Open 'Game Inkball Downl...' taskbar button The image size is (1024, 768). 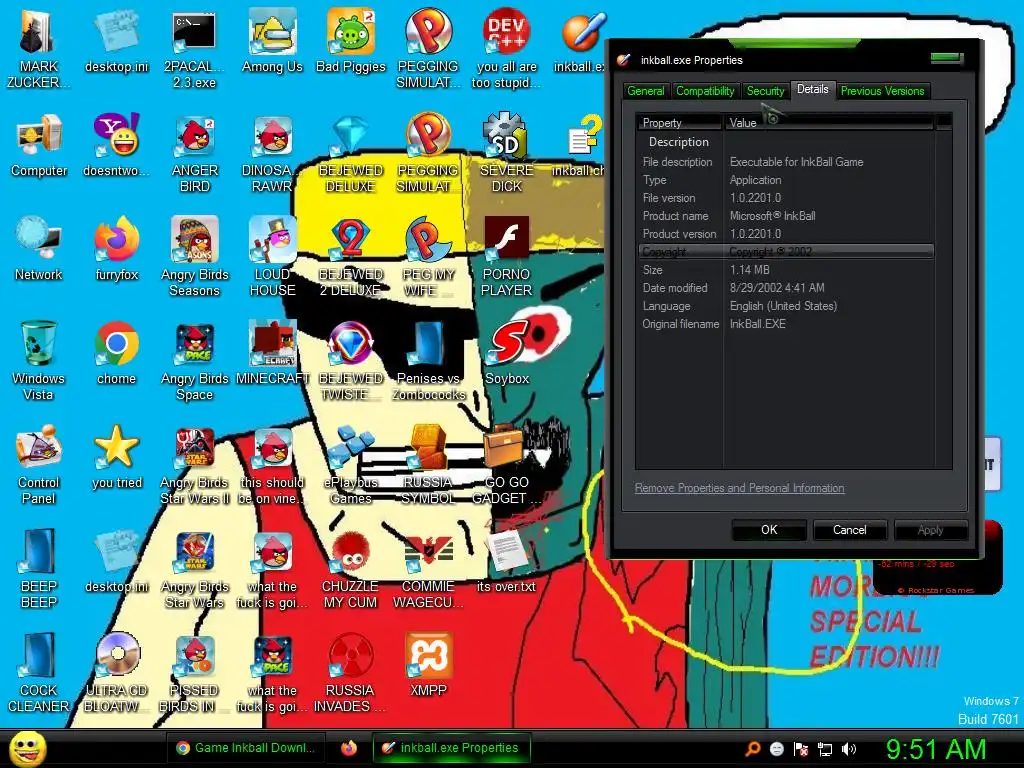click(246, 748)
